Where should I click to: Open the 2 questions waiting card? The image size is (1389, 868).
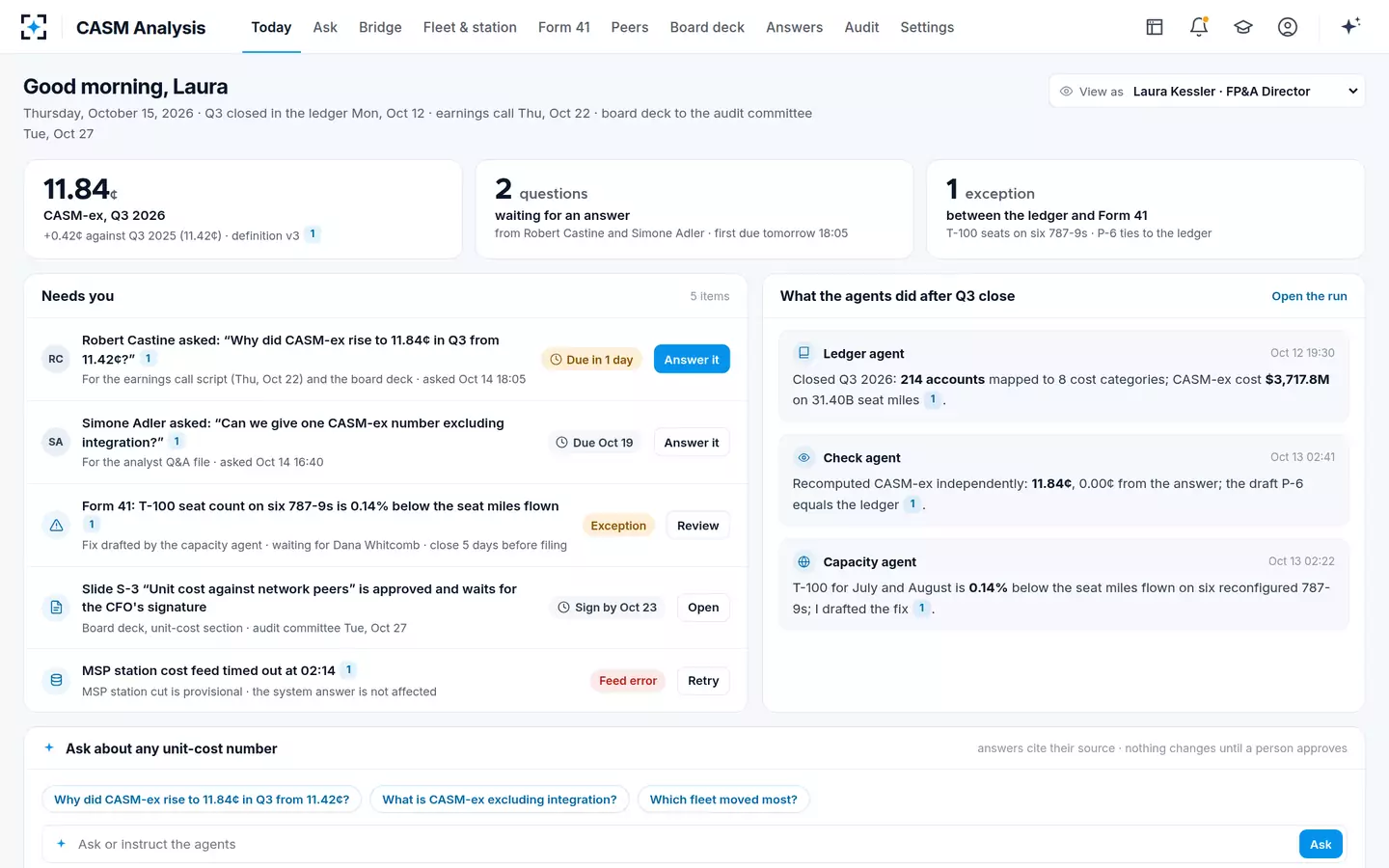(x=694, y=209)
